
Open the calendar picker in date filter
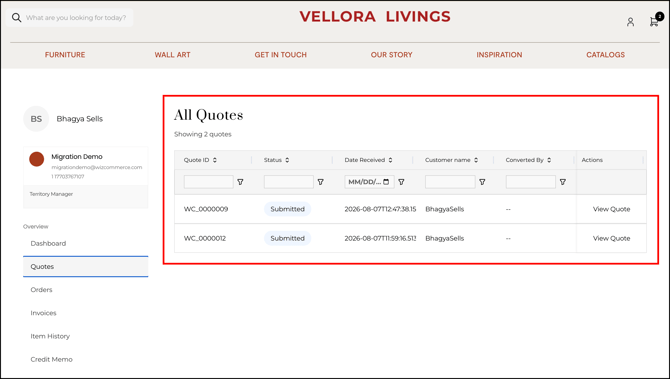tap(386, 182)
